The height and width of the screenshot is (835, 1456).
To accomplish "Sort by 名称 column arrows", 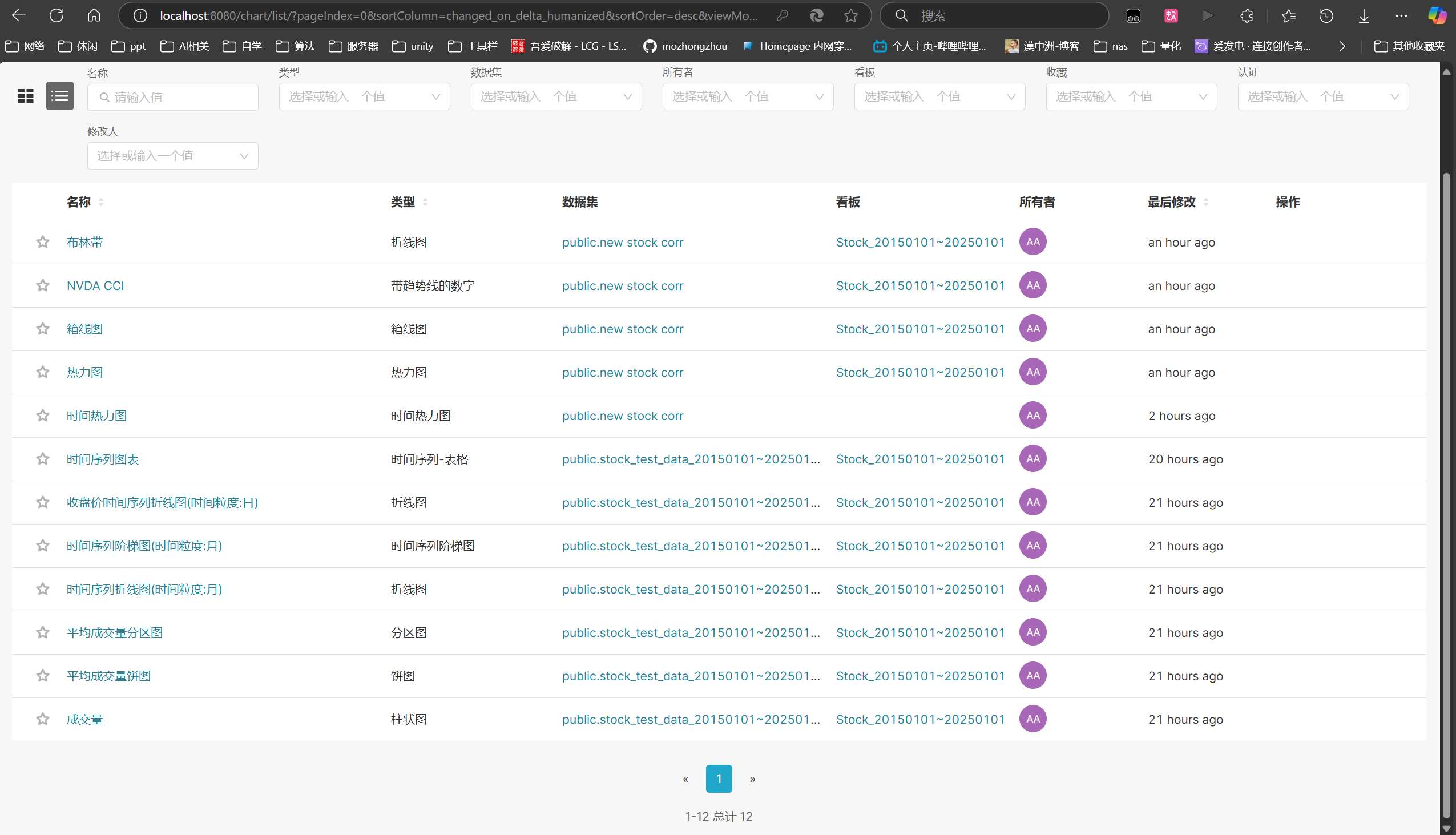I will 101,202.
